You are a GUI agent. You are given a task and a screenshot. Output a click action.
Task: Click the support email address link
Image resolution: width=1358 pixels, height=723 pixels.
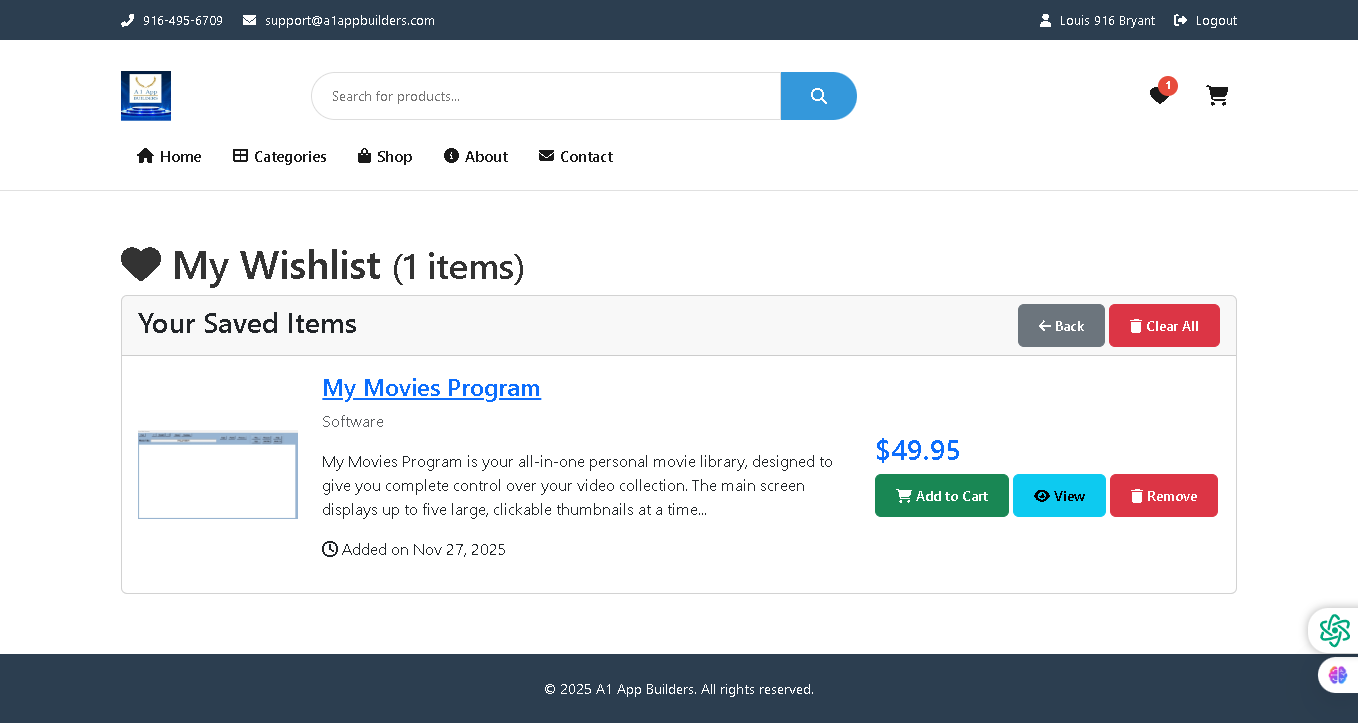click(349, 20)
